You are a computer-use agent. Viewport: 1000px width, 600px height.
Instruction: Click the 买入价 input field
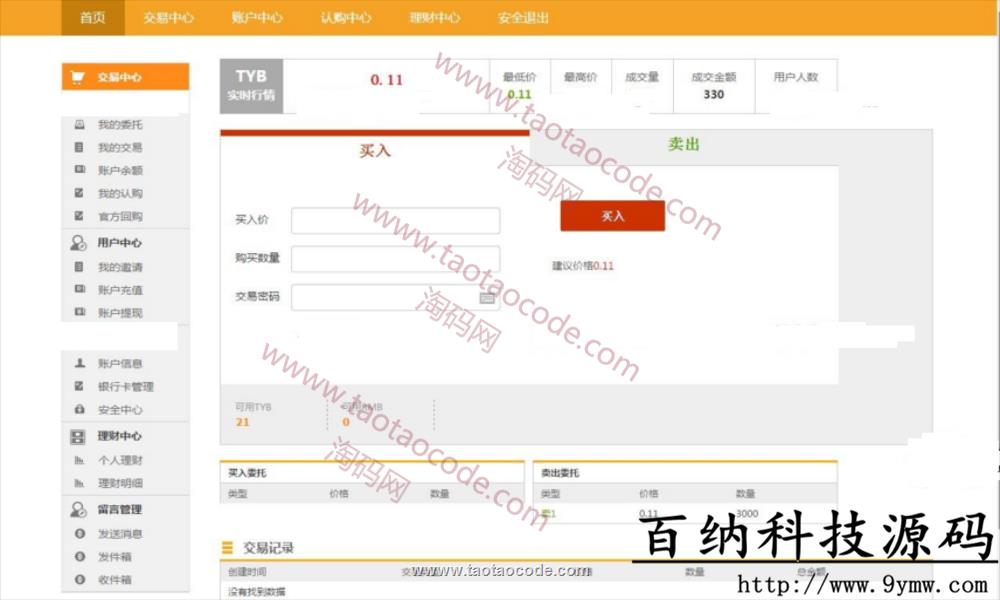[395, 221]
